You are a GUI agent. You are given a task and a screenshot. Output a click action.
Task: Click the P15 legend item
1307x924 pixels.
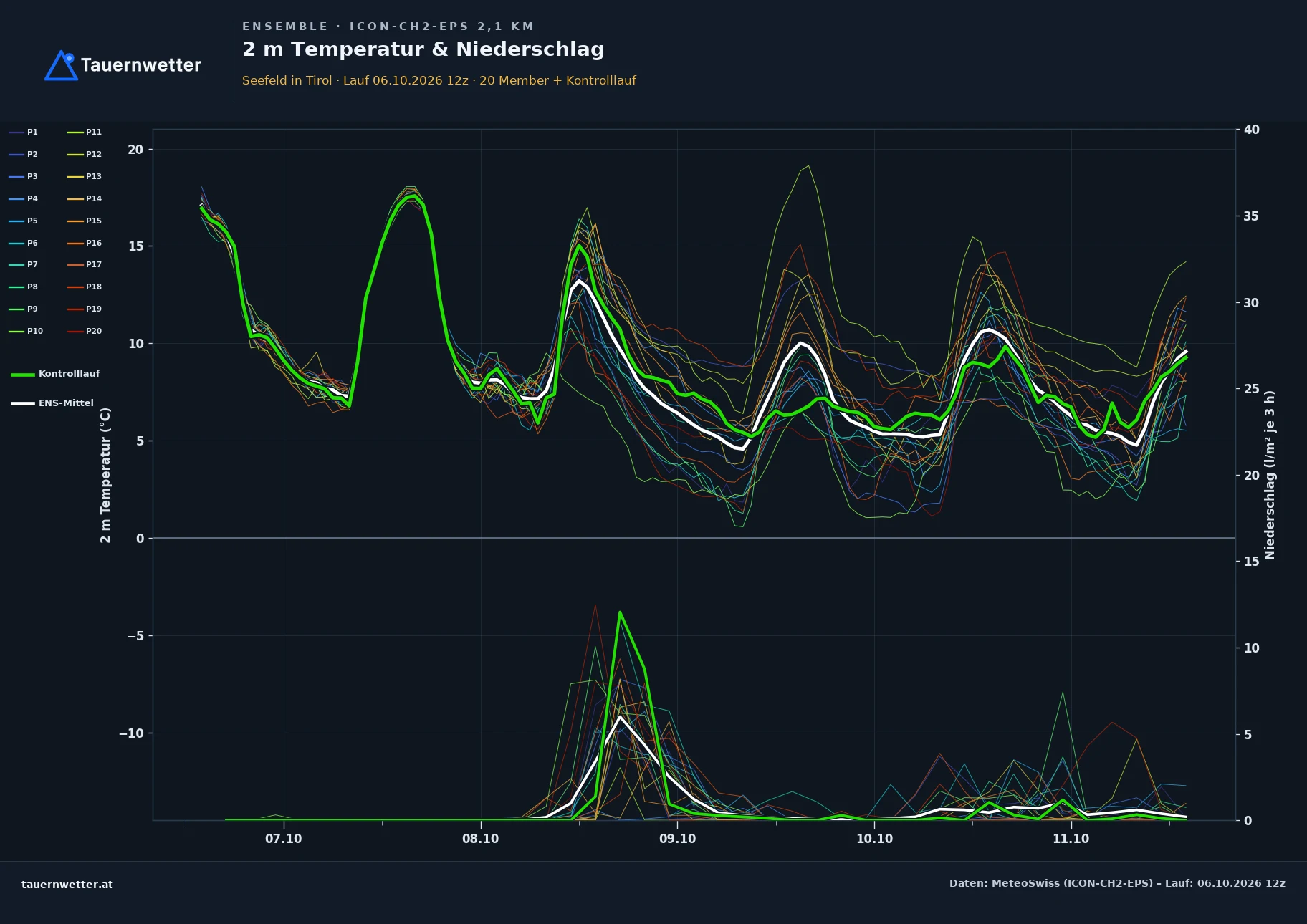[x=85, y=221]
